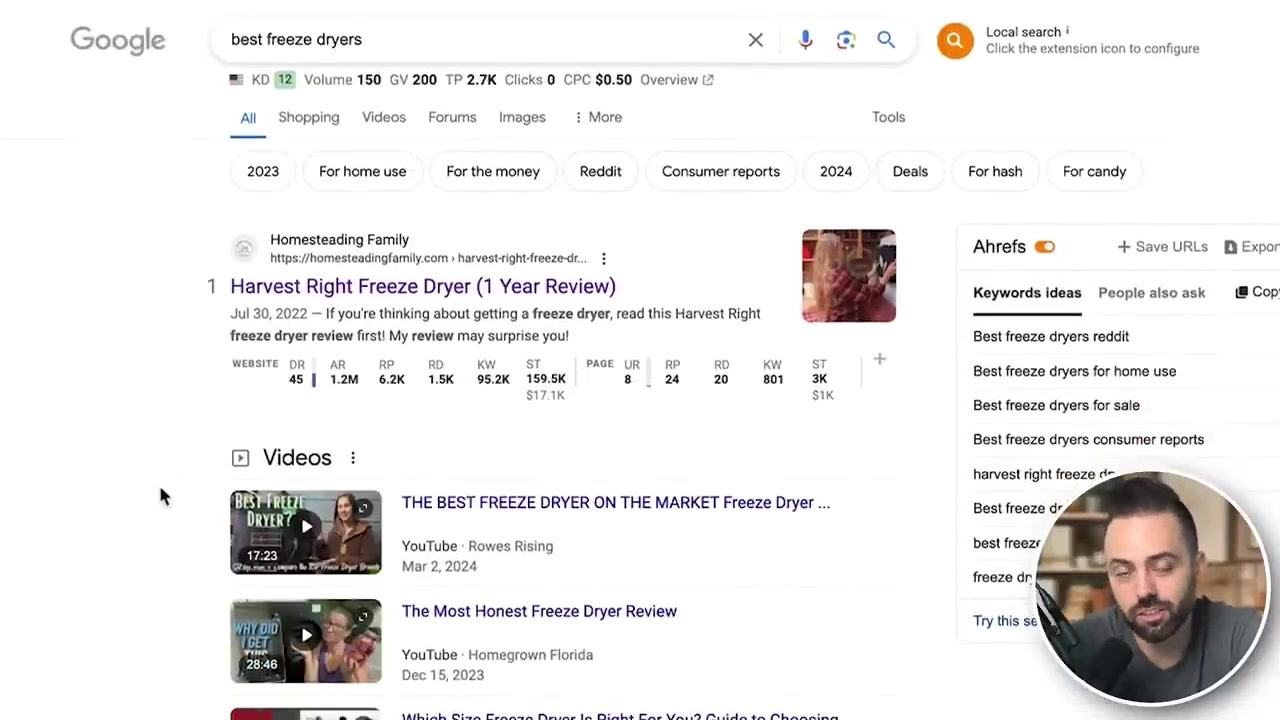Open THE BEST FREEZE DRYER ON THE MARKET video
This screenshot has height=720, width=1280.
click(616, 503)
